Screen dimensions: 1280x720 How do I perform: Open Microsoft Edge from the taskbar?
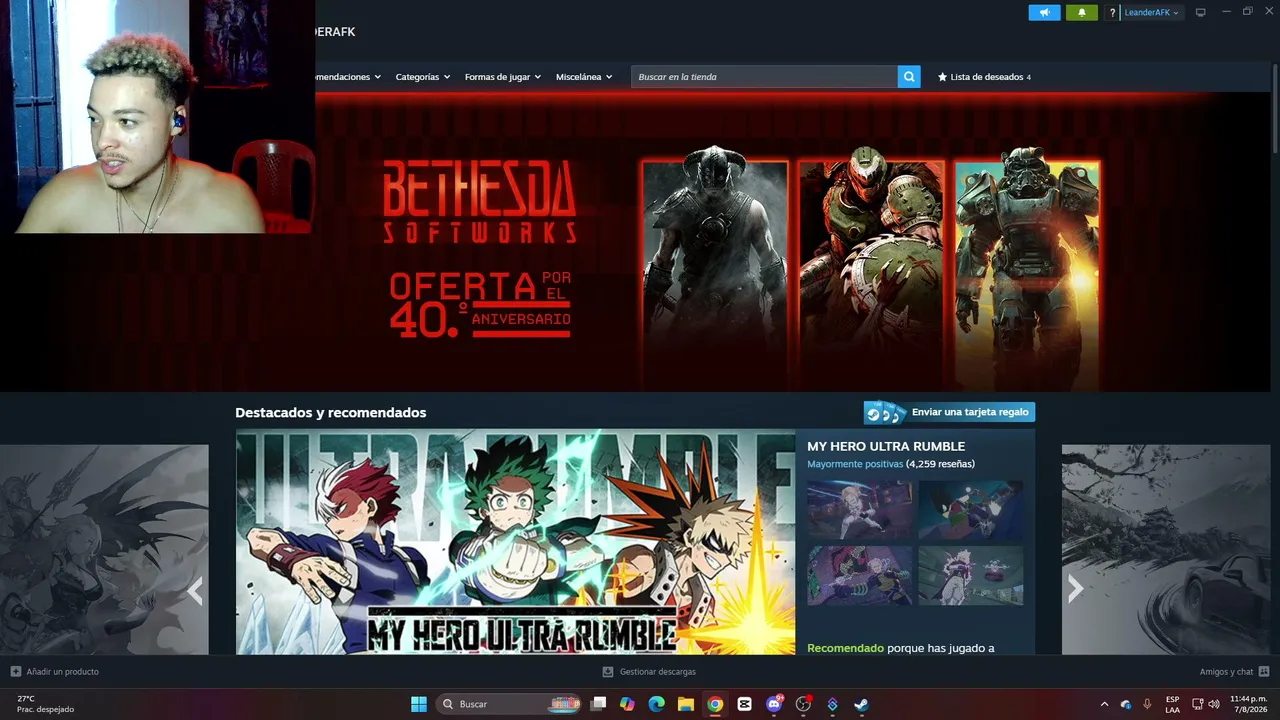coord(656,704)
